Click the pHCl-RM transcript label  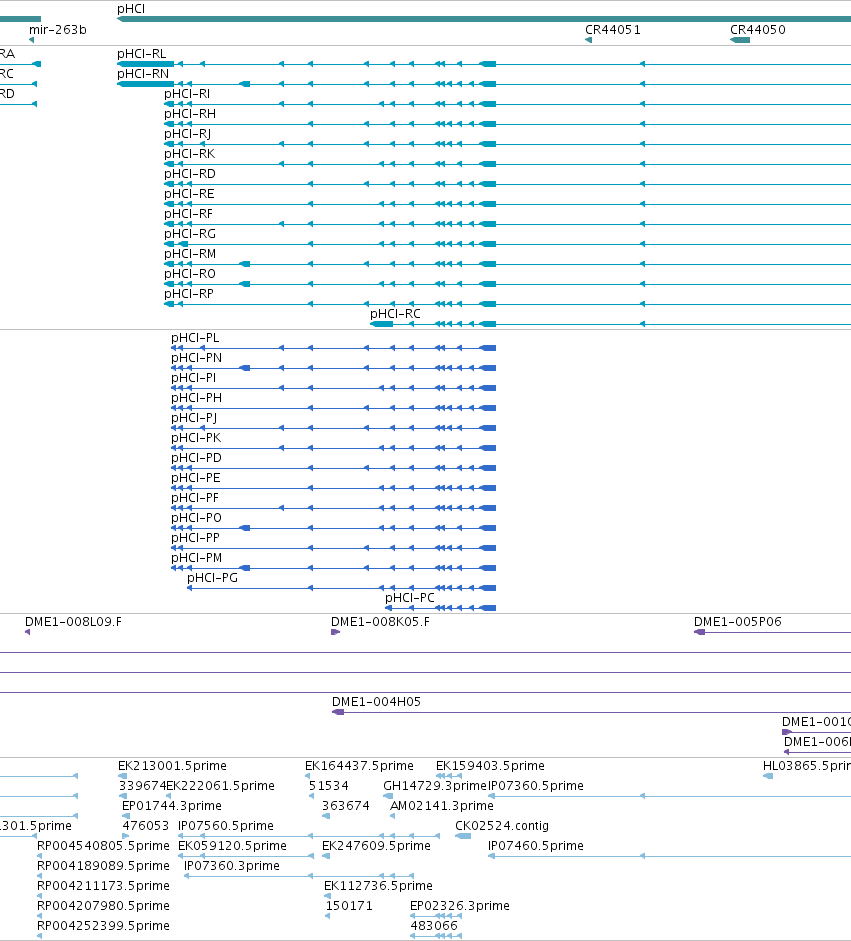tap(190, 253)
